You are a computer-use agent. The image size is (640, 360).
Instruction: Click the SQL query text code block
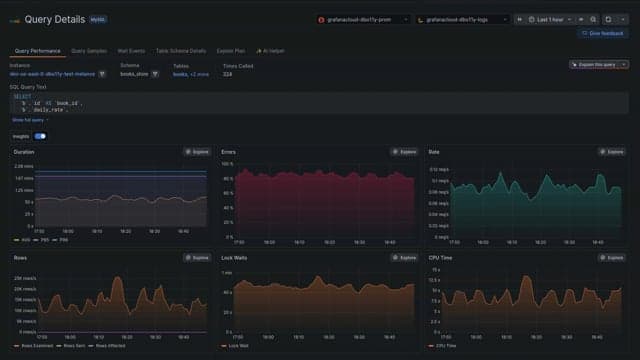pyautogui.click(x=319, y=103)
